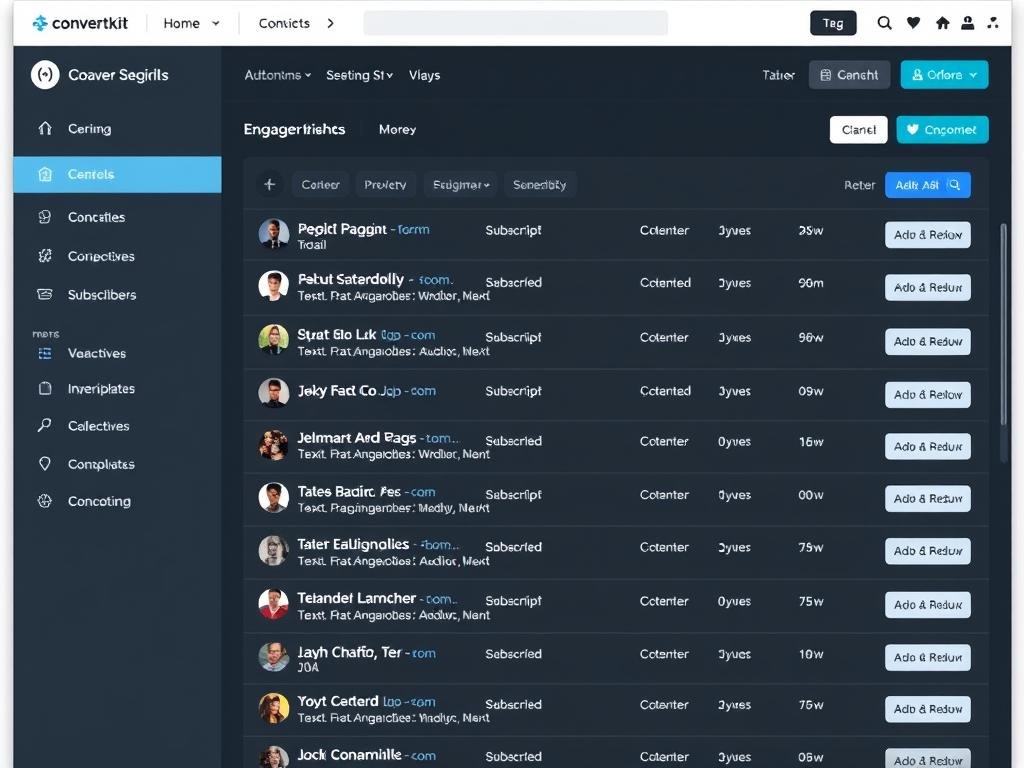This screenshot has height=768, width=1024.
Task: Open search using the magnifier icon
Action: (x=884, y=22)
